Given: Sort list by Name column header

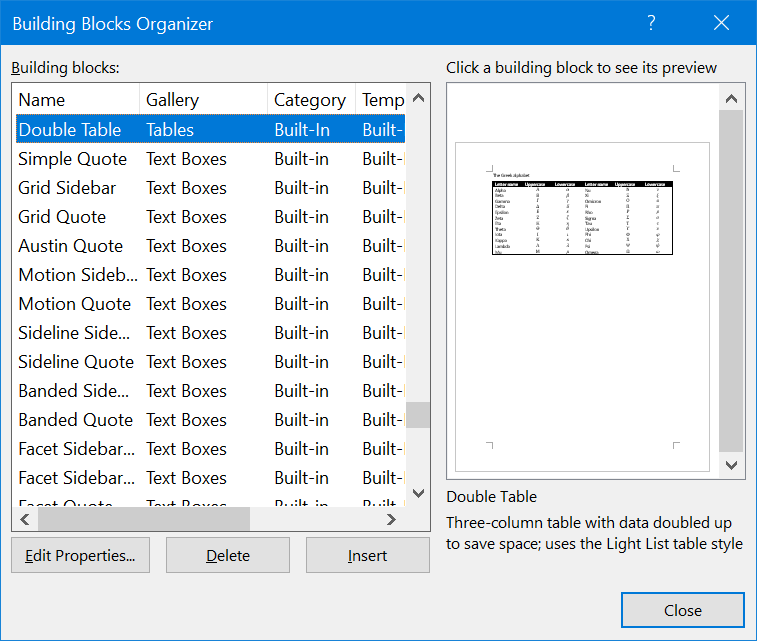Looking at the screenshot, I should point(76,100).
